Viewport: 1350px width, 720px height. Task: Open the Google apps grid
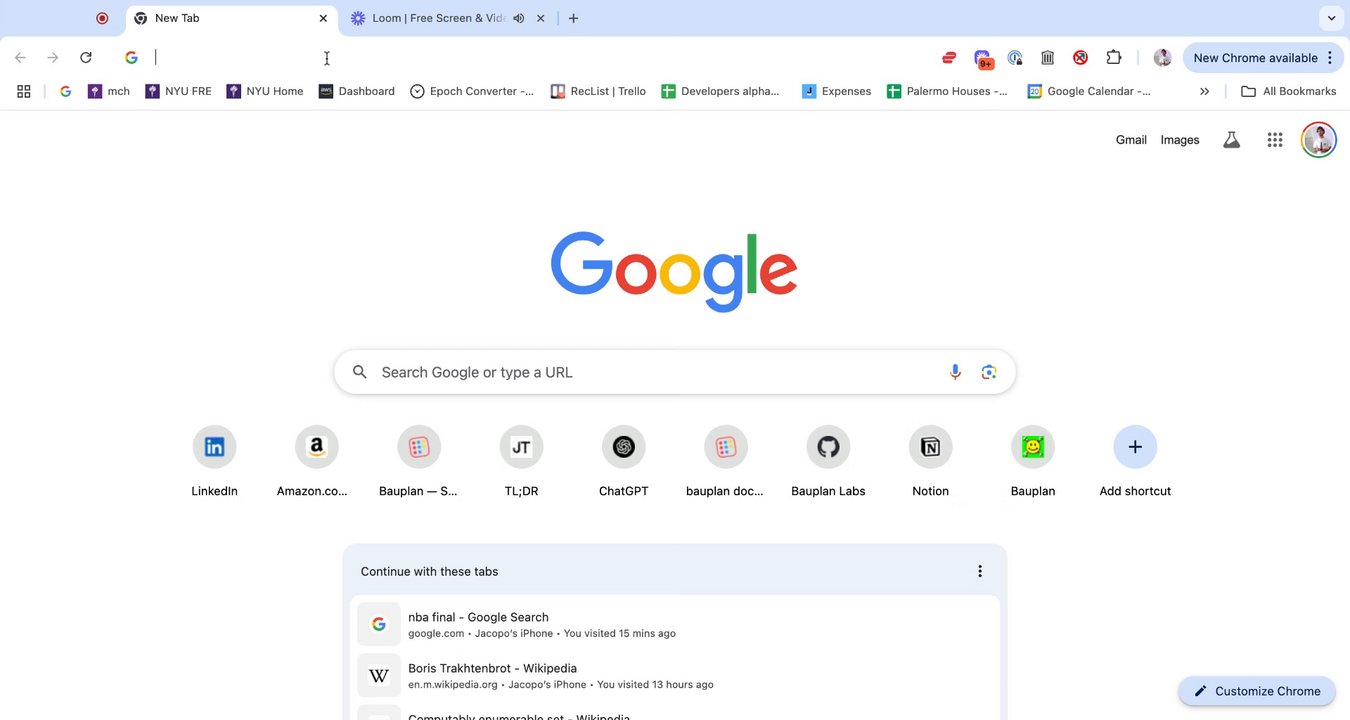[x=1274, y=140]
